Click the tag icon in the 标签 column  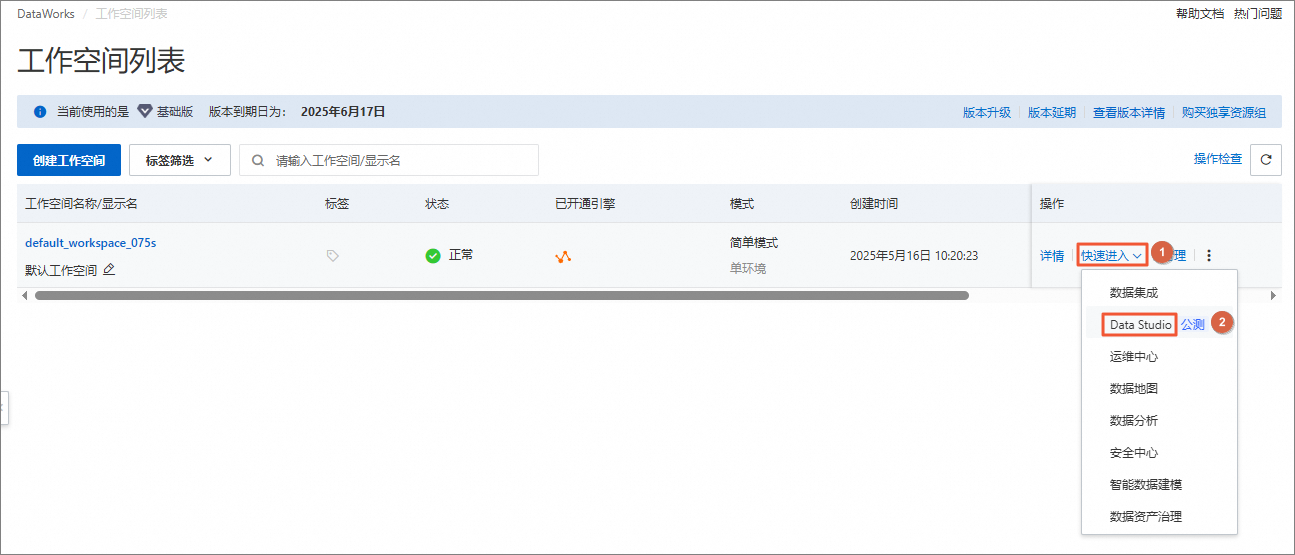pos(333,256)
